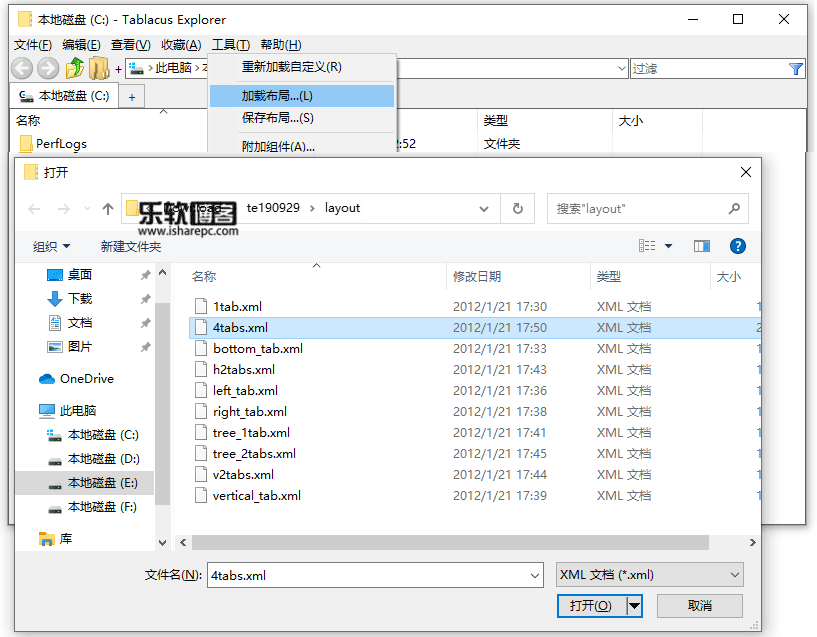Image resolution: width=817 pixels, height=637 pixels.
Task: Click the 打开(O) button
Action: coord(591,606)
